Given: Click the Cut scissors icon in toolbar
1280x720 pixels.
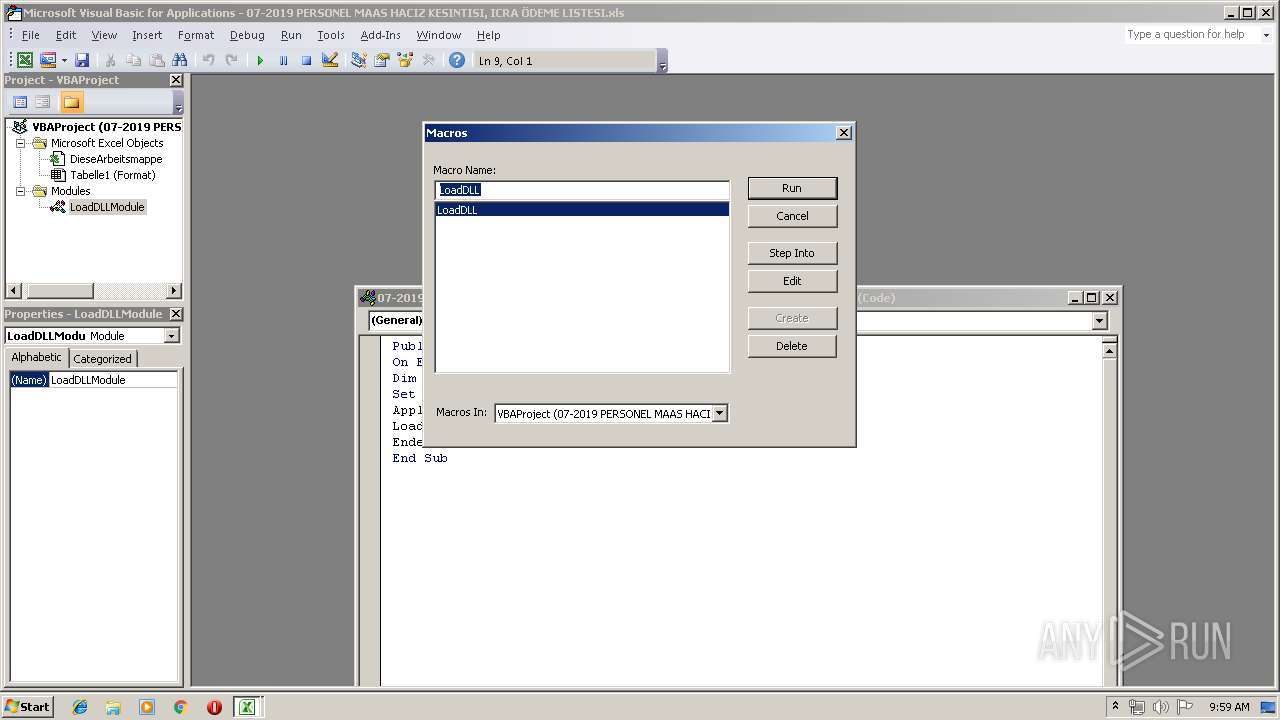Looking at the screenshot, I should pyautogui.click(x=111, y=60).
